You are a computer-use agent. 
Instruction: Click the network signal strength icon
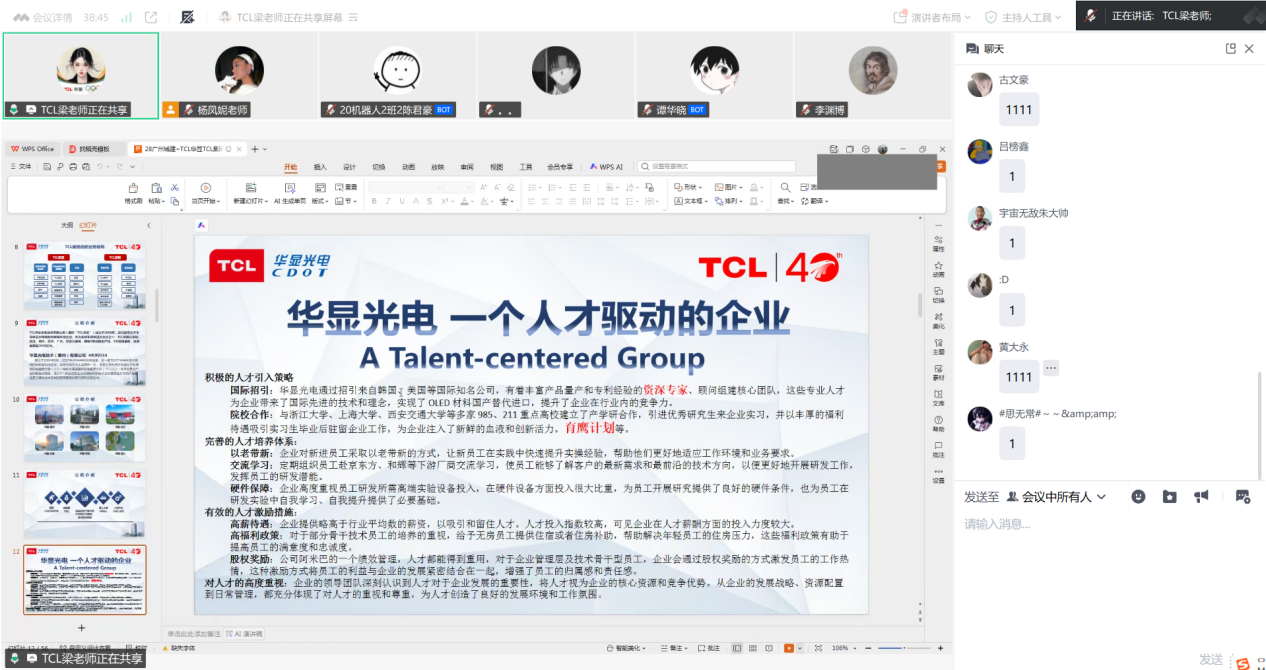point(126,17)
